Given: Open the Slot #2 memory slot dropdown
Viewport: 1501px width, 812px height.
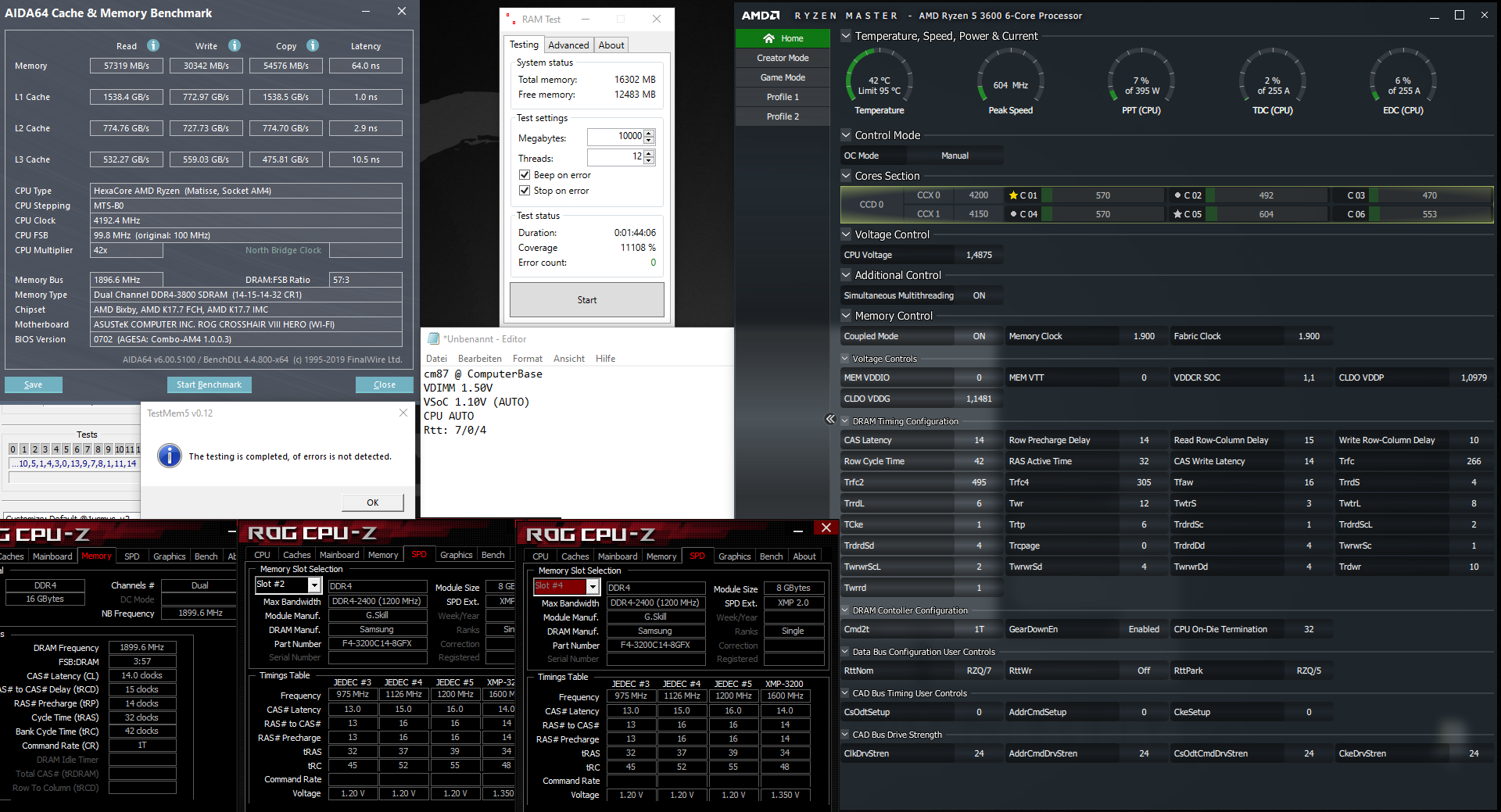Looking at the screenshot, I should pyautogui.click(x=314, y=585).
